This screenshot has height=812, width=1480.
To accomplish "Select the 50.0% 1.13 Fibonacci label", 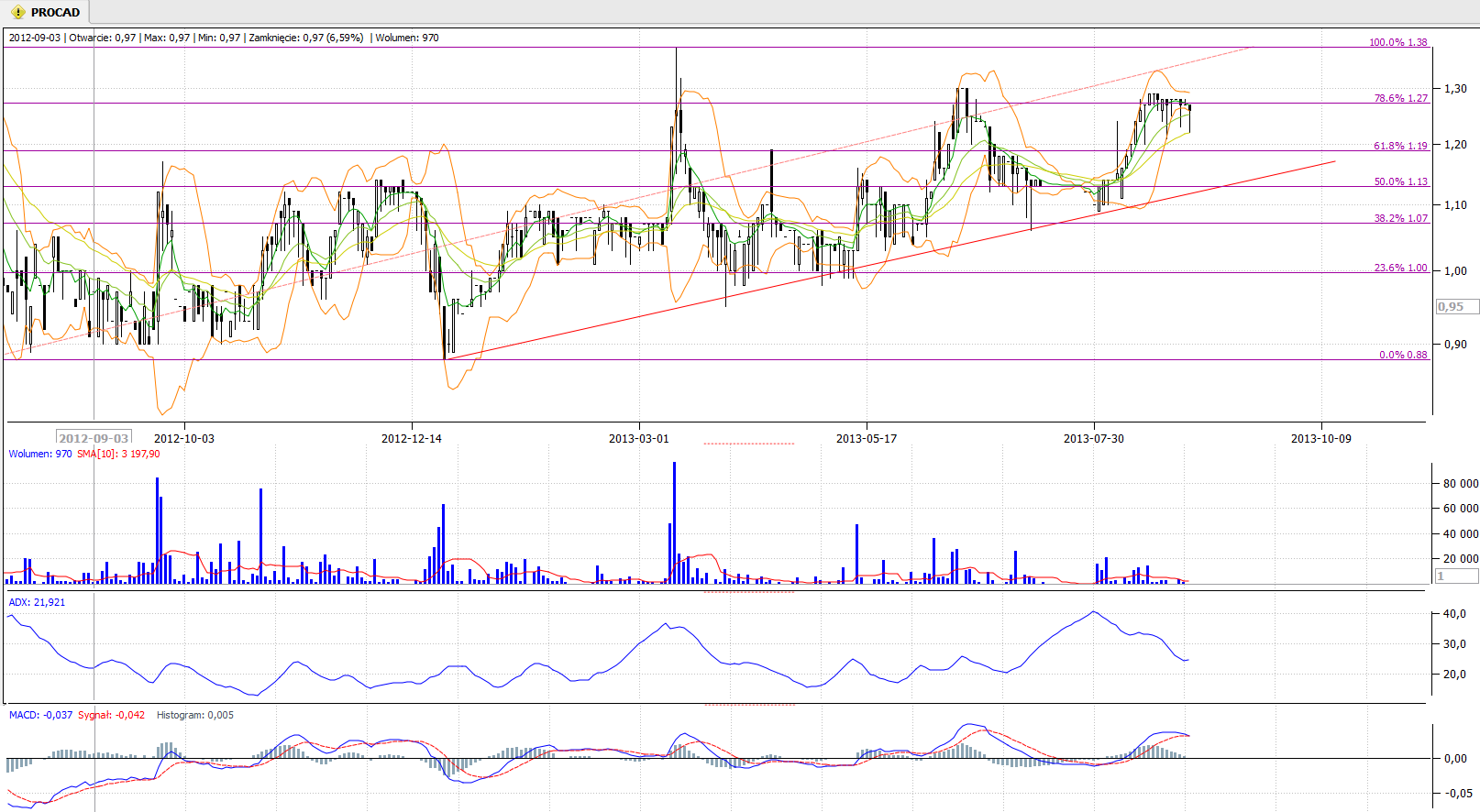I will (x=1400, y=181).
